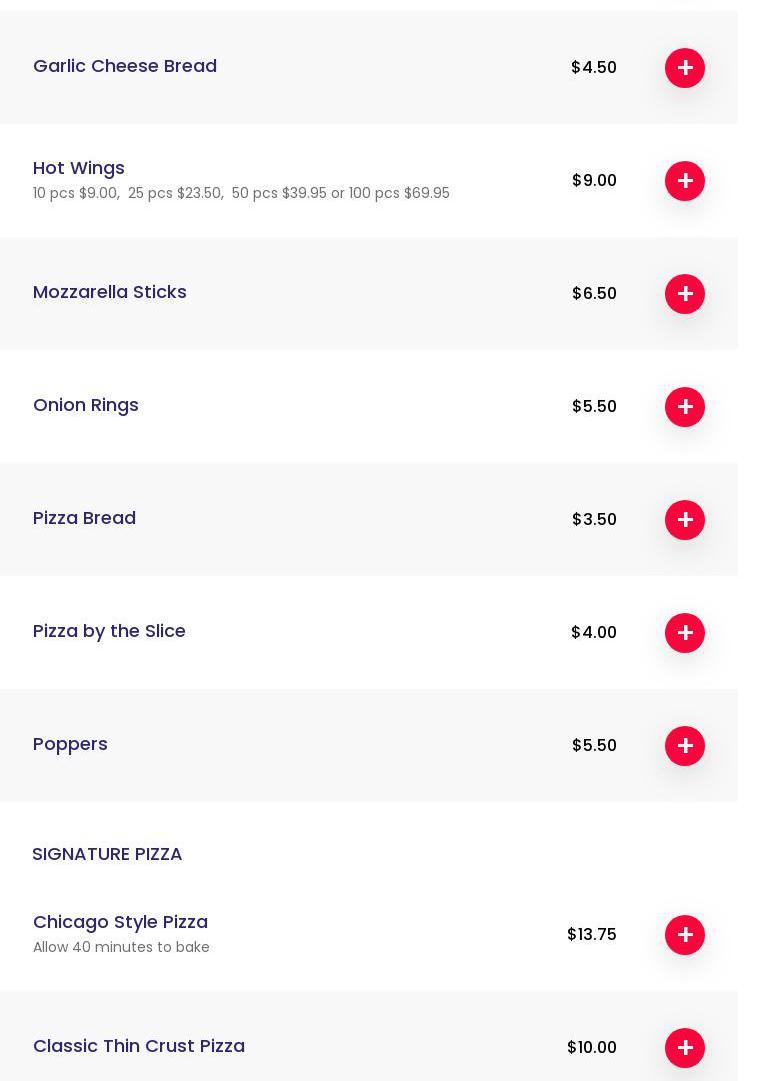Select Classic Thin Crust Pizza name
The height and width of the screenshot is (1081, 770).
tap(139, 1046)
